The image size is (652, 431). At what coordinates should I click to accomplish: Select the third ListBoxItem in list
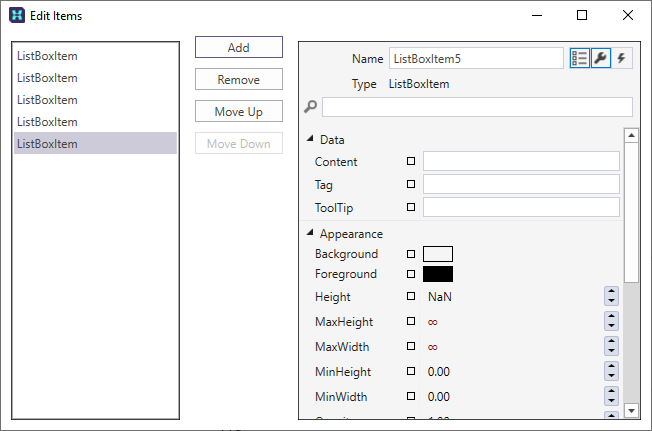click(95, 100)
